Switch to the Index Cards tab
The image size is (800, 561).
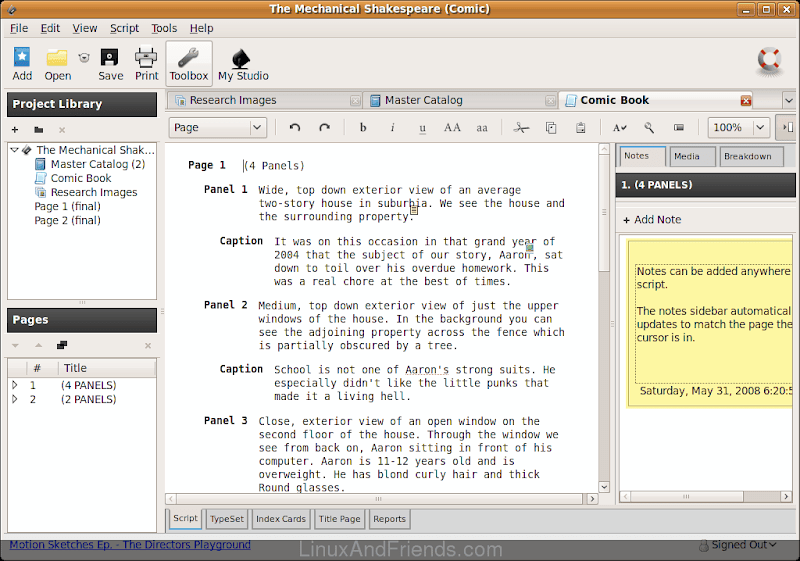coord(280,519)
